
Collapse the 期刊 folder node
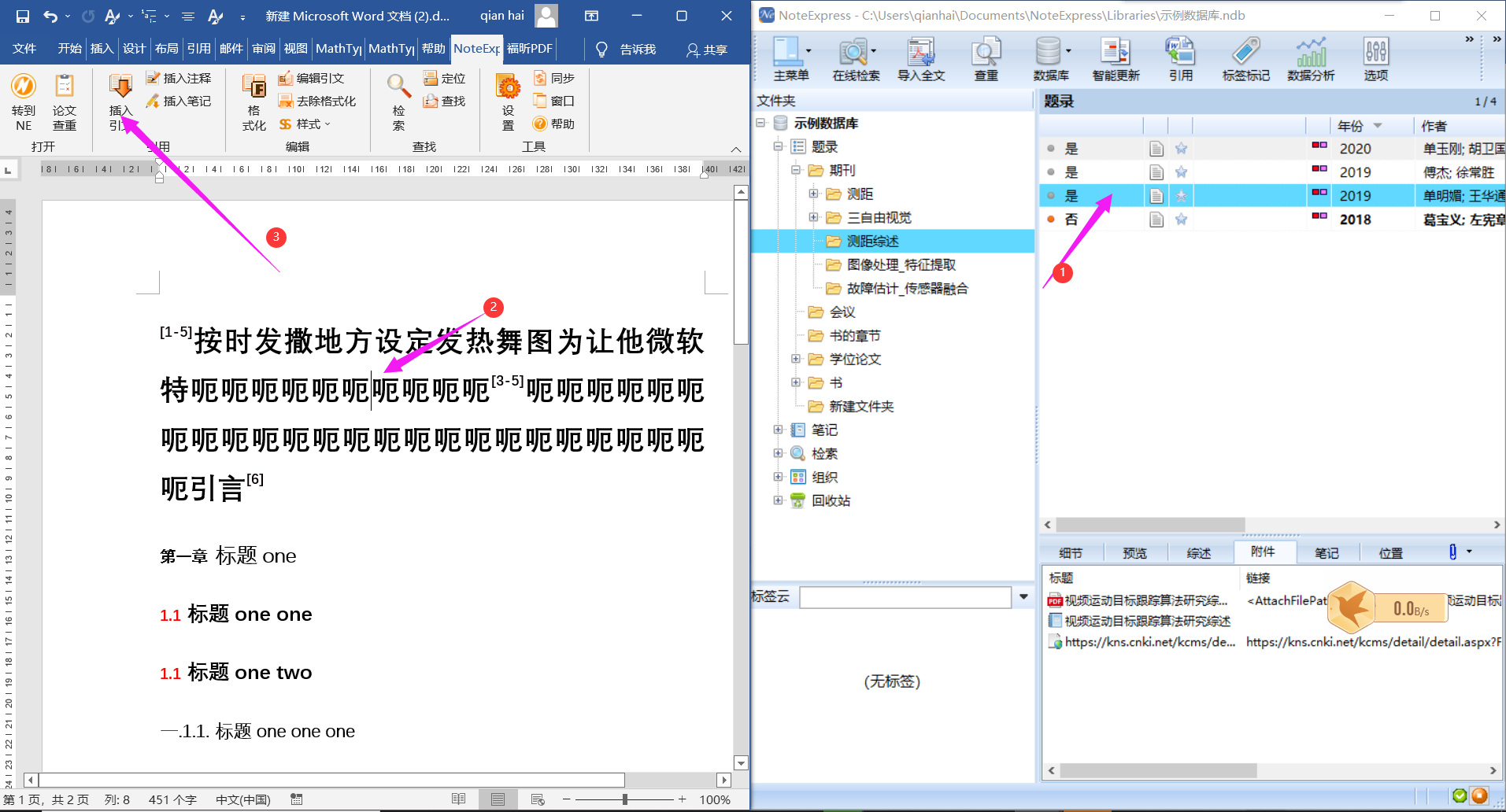[x=796, y=170]
